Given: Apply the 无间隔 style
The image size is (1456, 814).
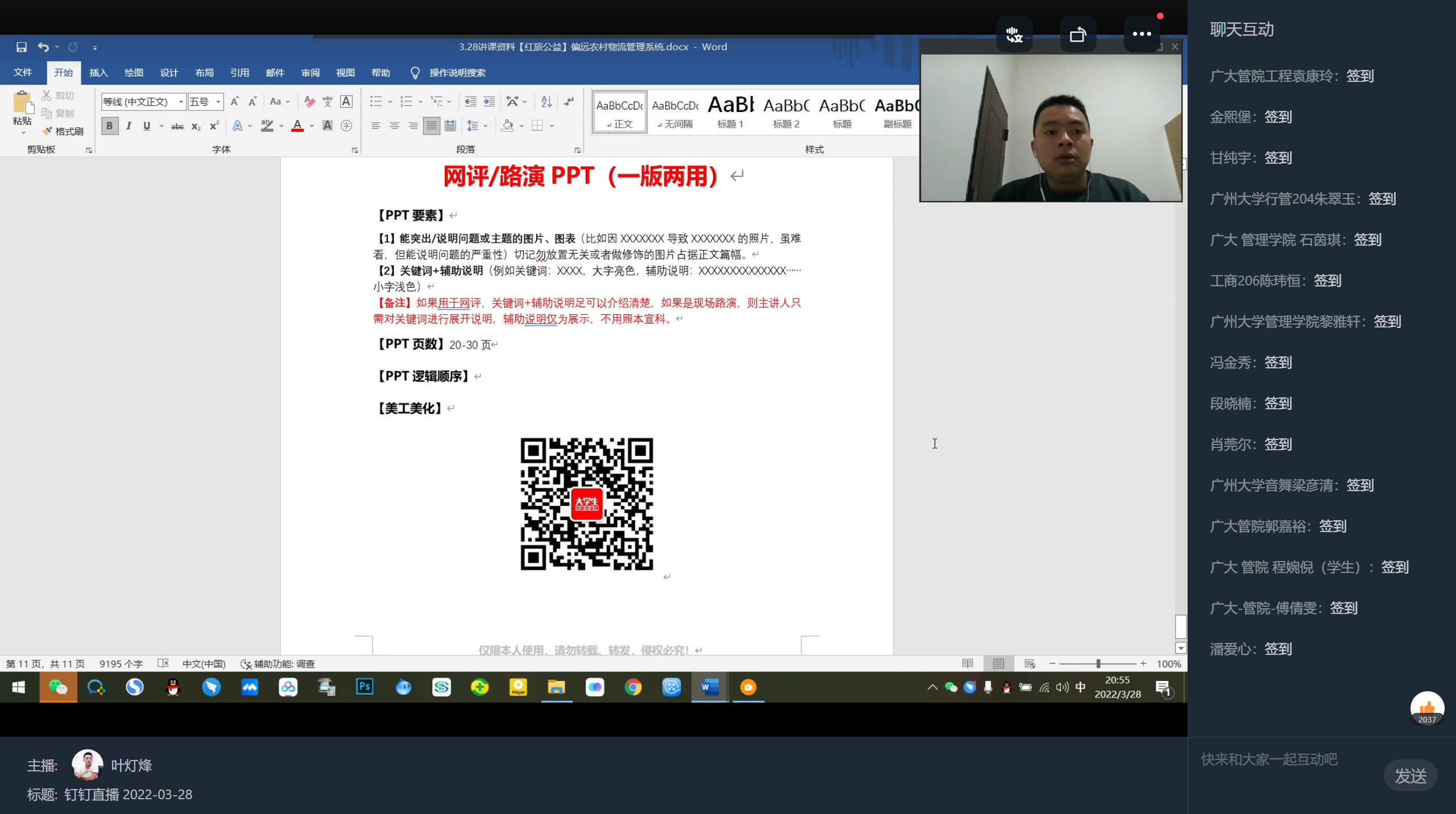Looking at the screenshot, I should (675, 112).
